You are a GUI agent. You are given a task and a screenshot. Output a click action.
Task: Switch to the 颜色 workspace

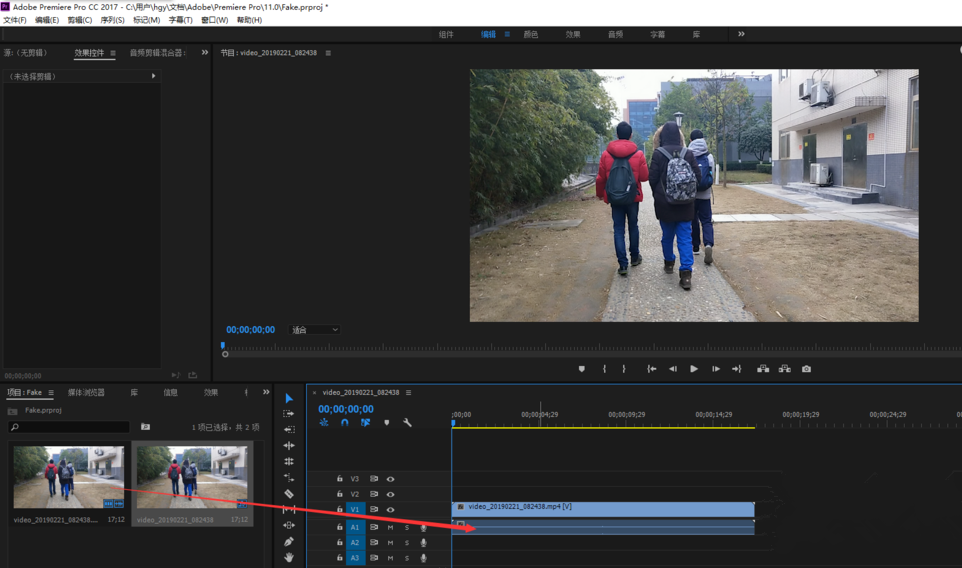[531, 34]
